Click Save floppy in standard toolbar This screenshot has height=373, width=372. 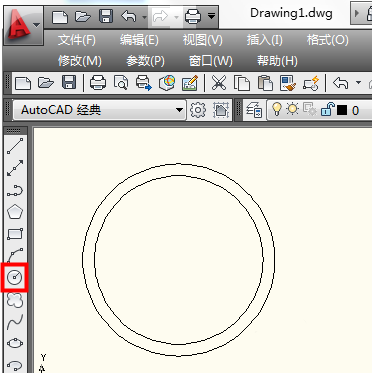pos(69,82)
